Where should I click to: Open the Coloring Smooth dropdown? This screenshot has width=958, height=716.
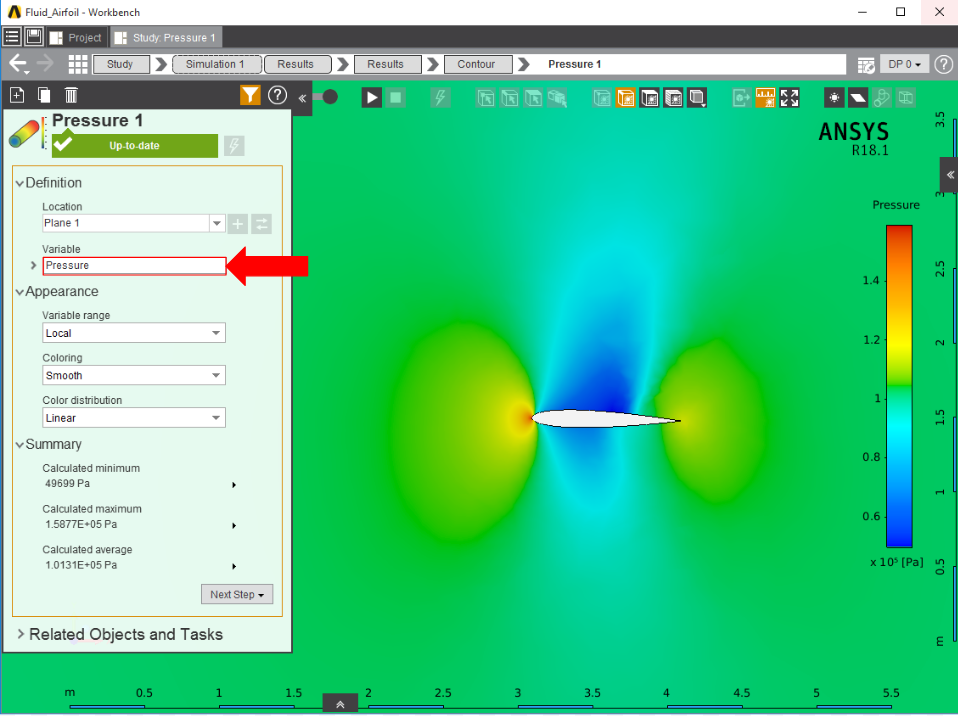pos(134,375)
